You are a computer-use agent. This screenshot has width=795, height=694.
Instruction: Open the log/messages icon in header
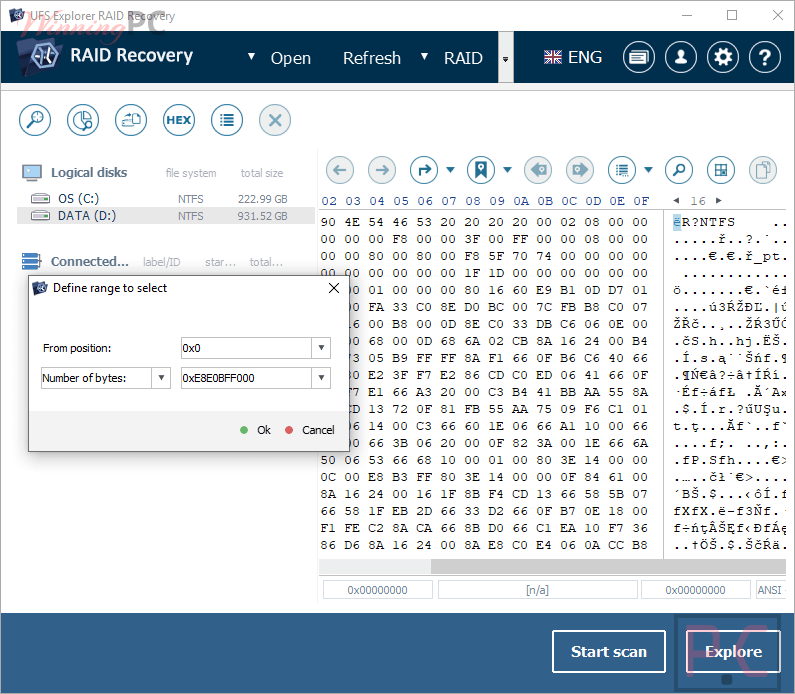(x=638, y=57)
